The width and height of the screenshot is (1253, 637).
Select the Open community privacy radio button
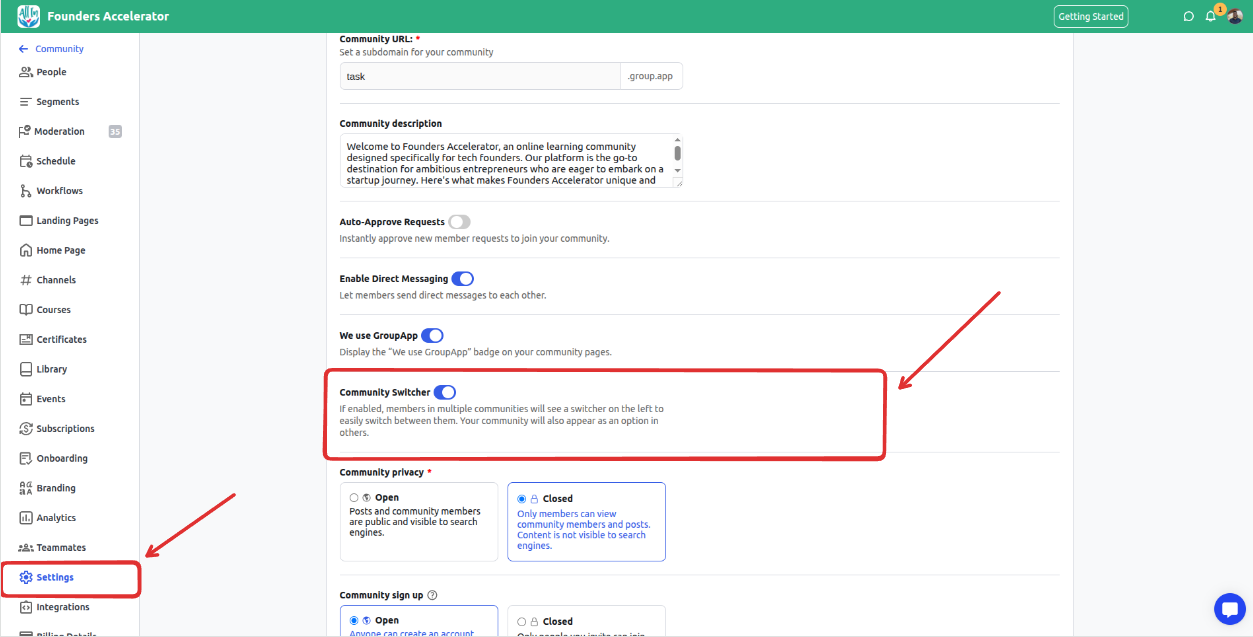354,498
